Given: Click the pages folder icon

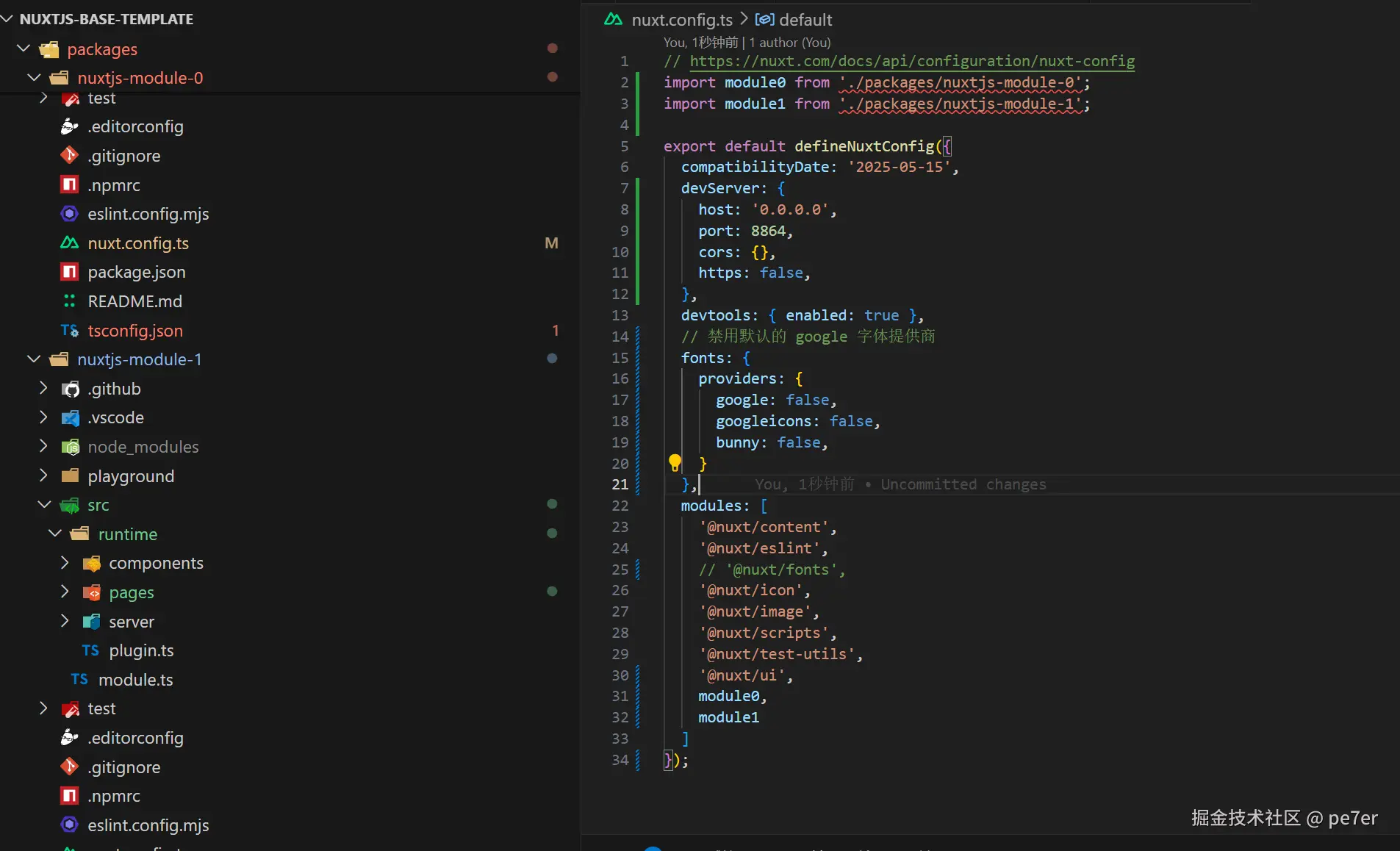Looking at the screenshot, I should tap(92, 592).
